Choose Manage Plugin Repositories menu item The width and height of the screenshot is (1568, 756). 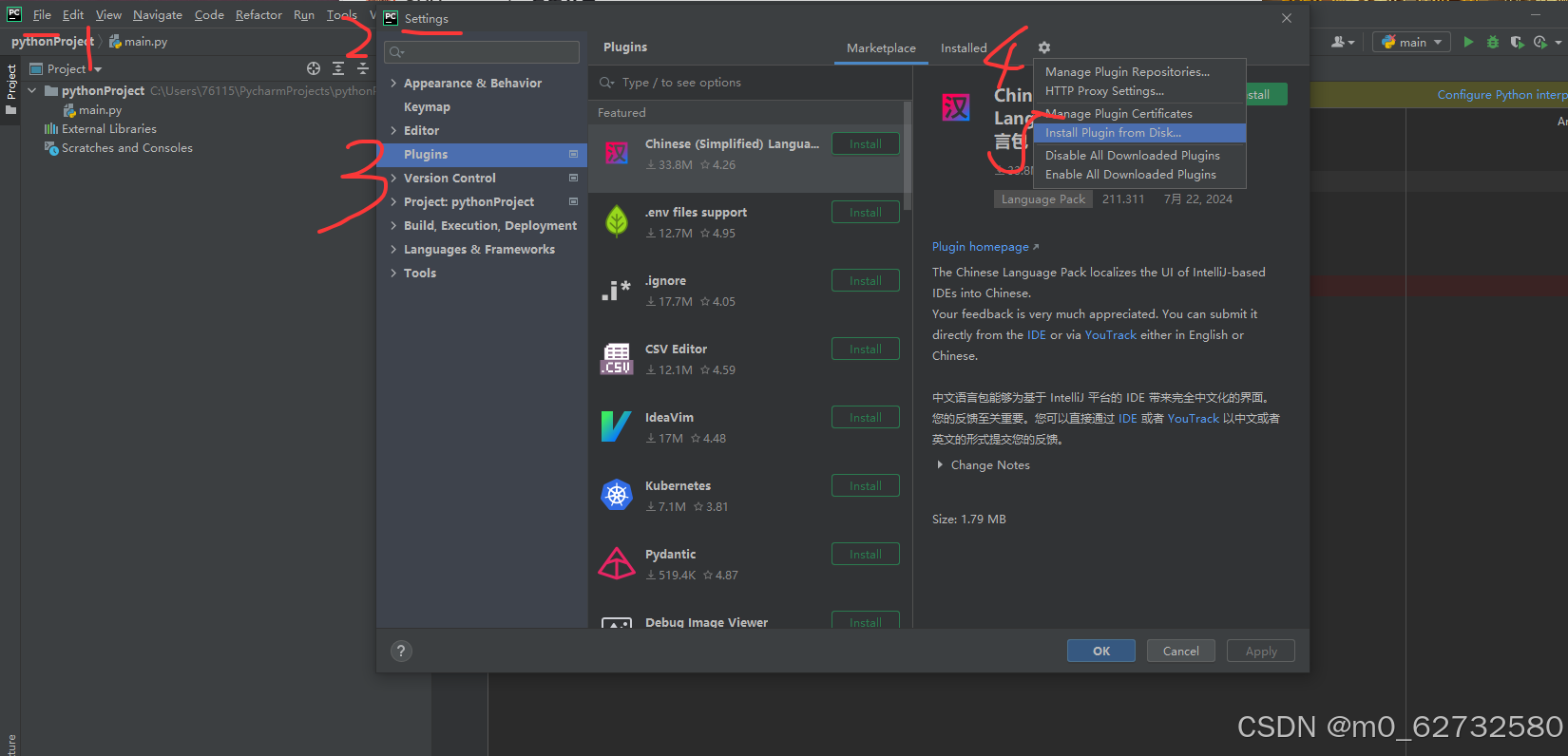click(1139, 71)
